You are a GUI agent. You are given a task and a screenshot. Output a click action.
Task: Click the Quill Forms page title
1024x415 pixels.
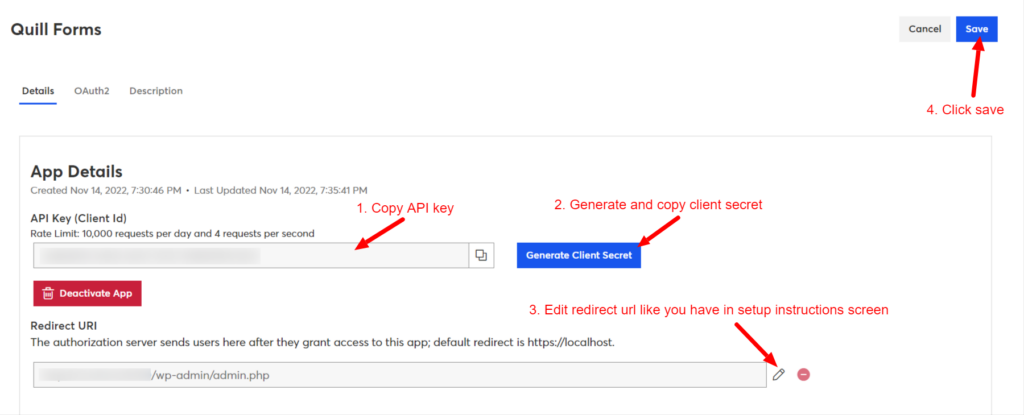[x=56, y=29]
